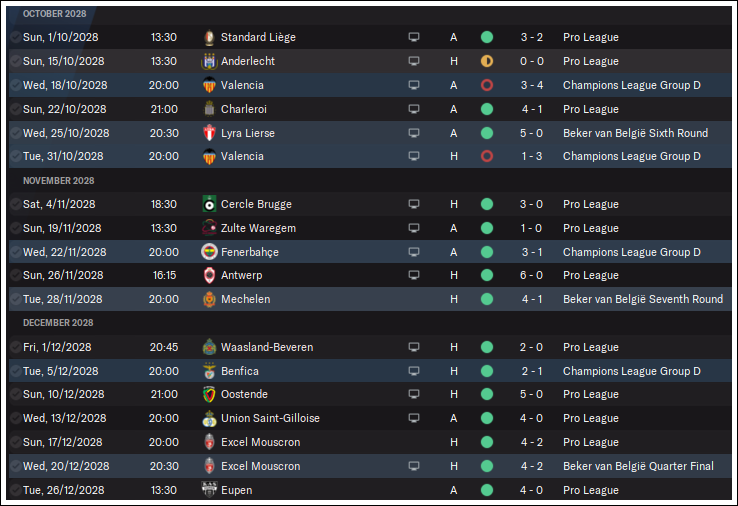The image size is (738, 506).
Task: Click the Oostende club badge
Action: point(209,394)
